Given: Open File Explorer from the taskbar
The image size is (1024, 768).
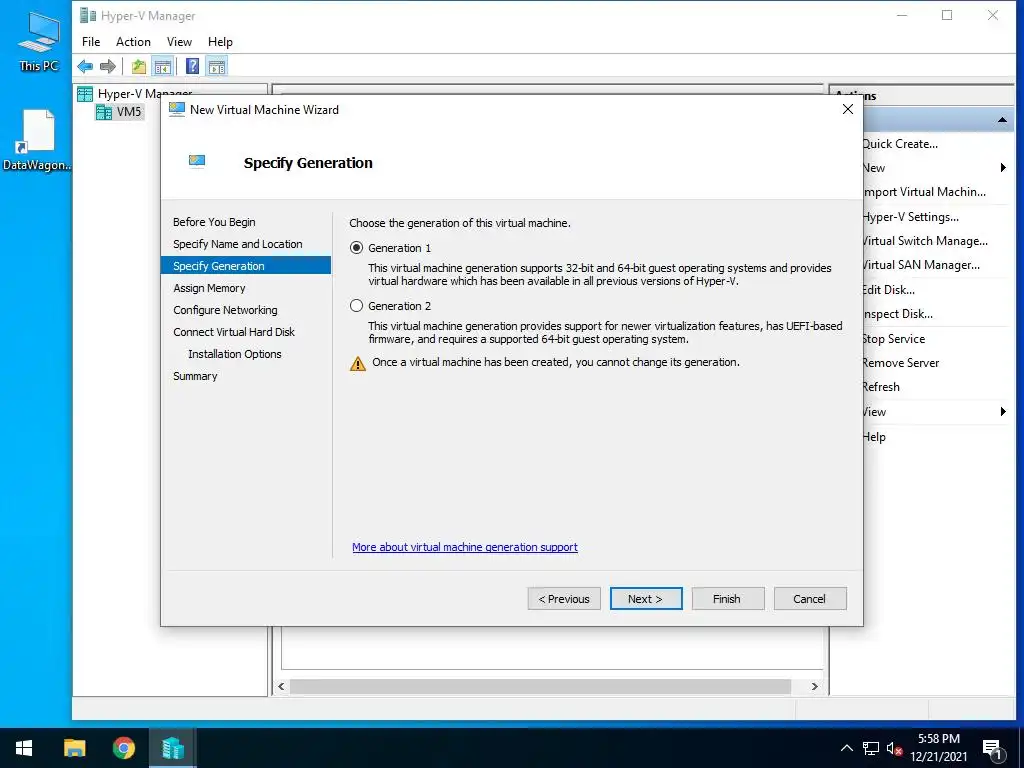Looking at the screenshot, I should pos(74,748).
